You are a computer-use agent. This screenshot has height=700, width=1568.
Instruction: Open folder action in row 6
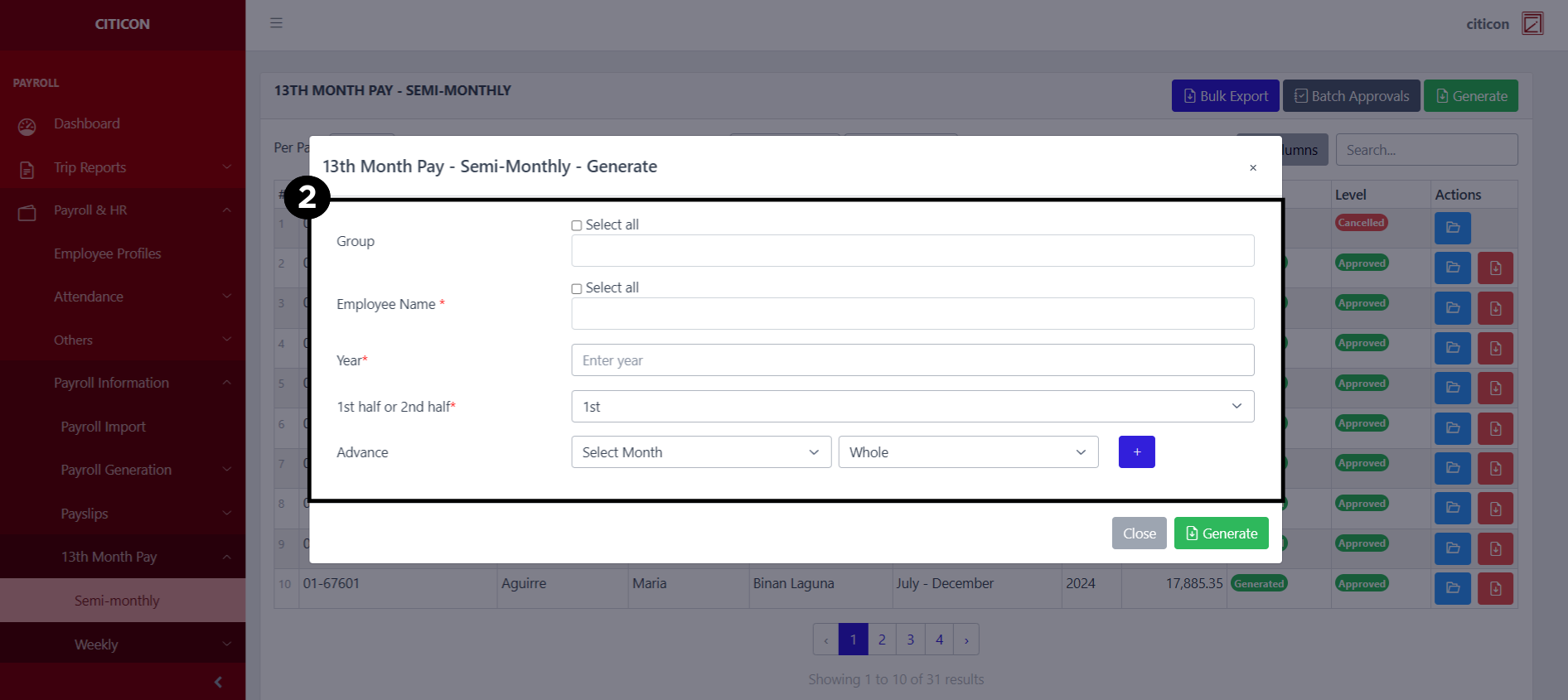click(x=1453, y=428)
